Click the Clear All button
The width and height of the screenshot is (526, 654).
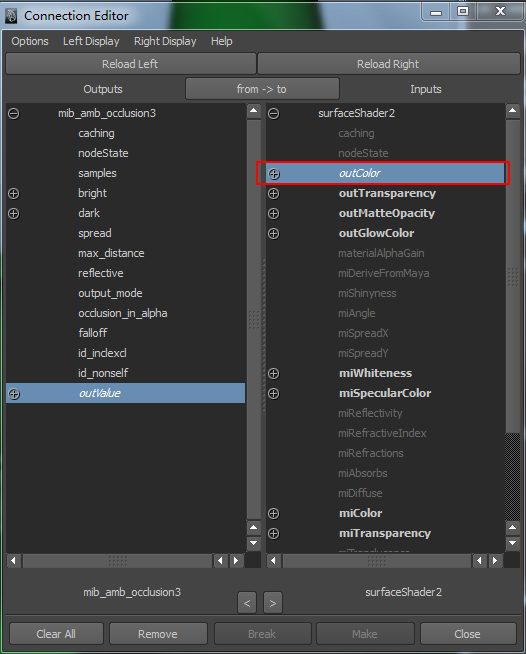click(56, 634)
